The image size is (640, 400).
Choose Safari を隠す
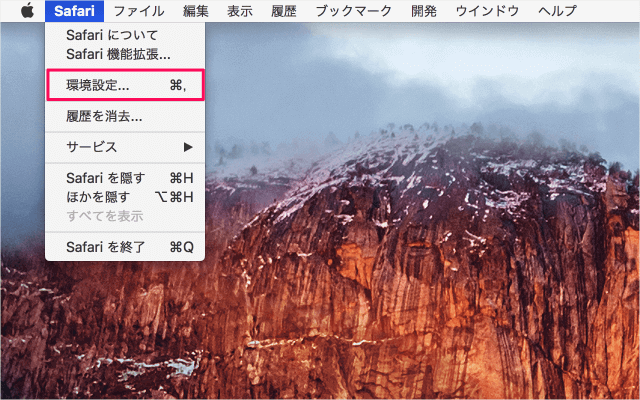tap(125, 178)
